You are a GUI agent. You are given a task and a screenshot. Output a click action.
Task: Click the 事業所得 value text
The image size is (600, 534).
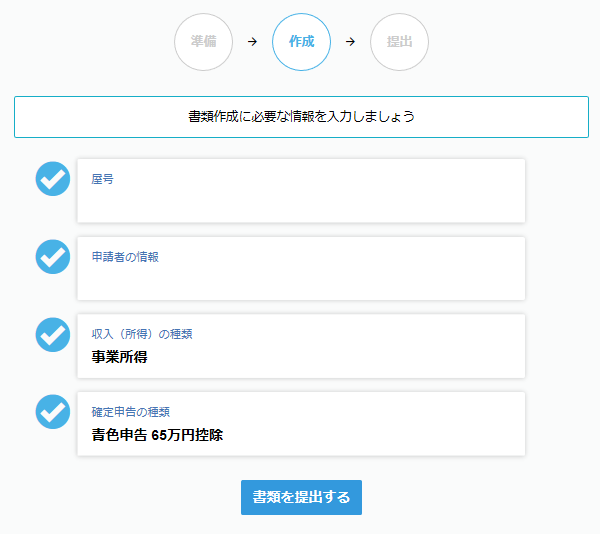point(119,357)
